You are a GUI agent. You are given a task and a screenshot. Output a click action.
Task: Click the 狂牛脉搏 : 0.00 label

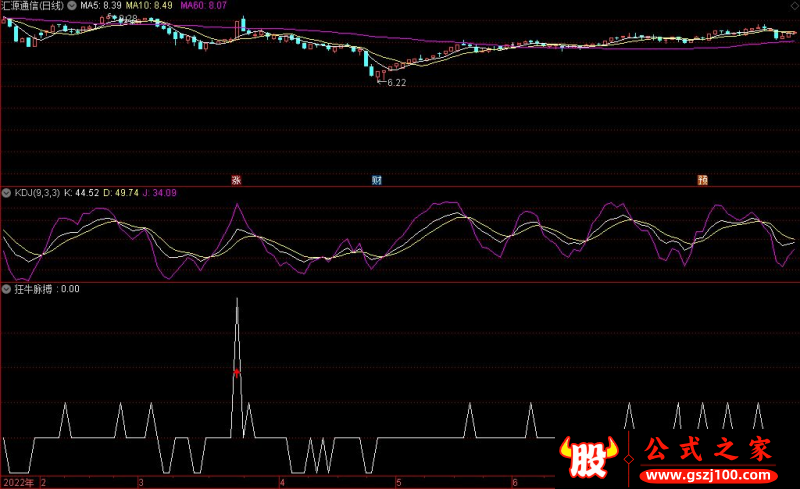click(47, 289)
